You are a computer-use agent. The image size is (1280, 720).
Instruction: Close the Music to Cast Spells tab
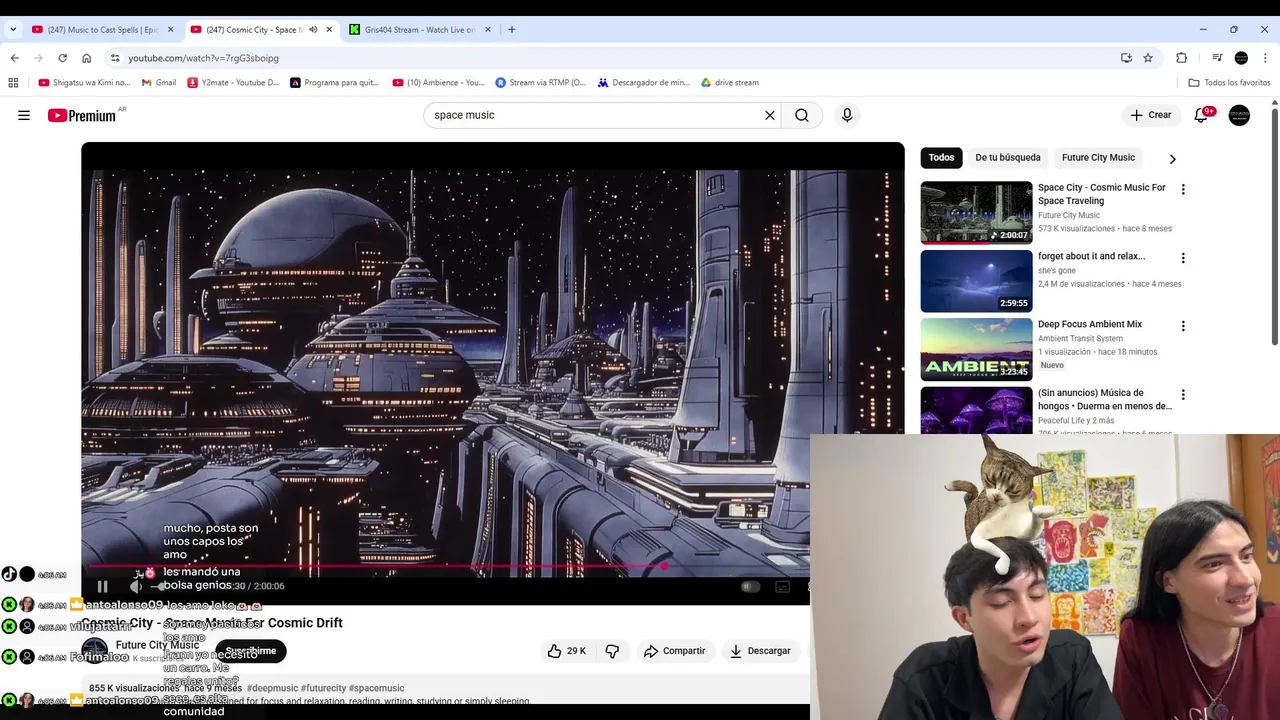(170, 30)
